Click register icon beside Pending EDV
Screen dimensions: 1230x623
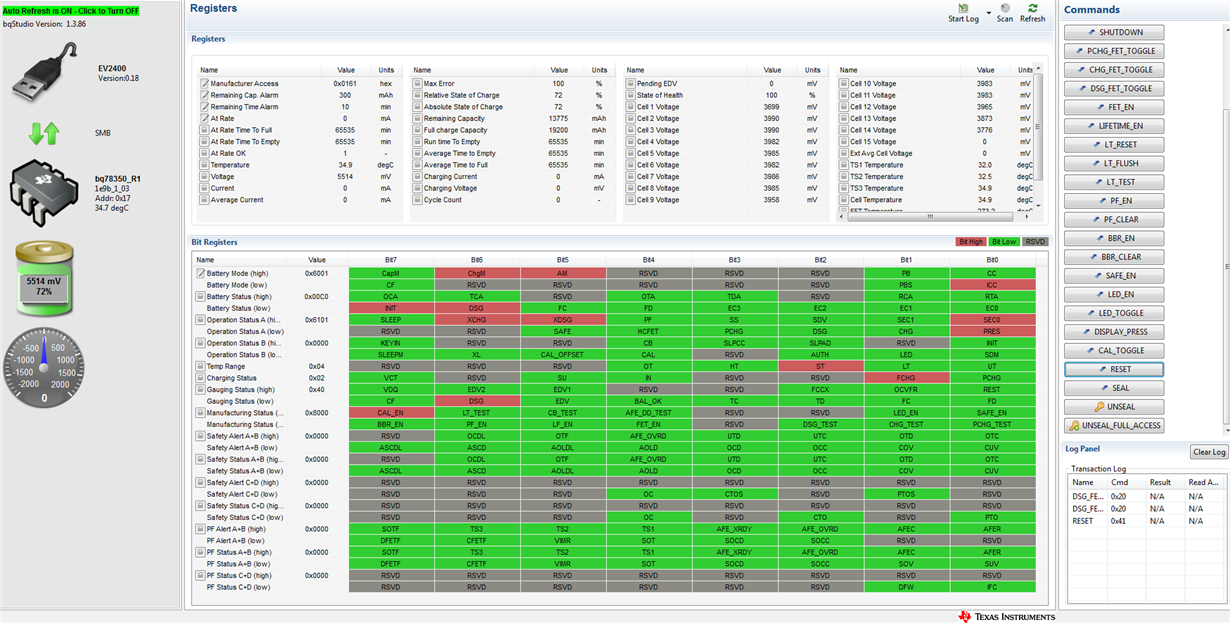[x=631, y=84]
